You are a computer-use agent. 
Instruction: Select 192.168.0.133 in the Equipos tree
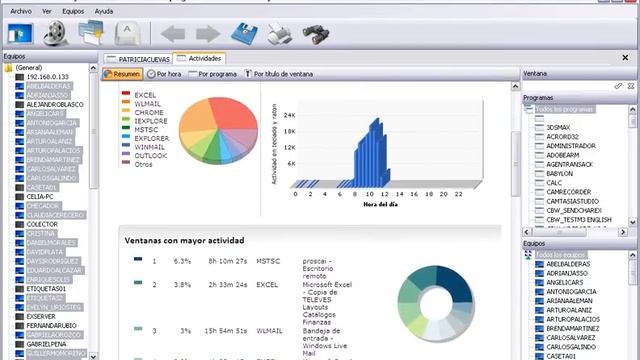pyautogui.click(x=47, y=77)
